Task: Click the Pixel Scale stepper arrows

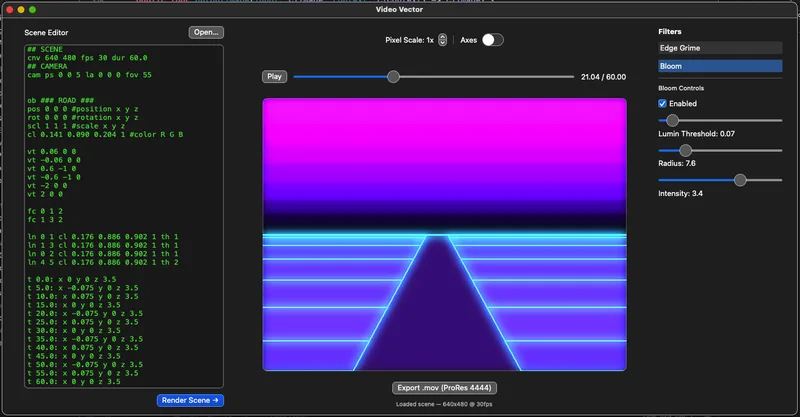Action: click(442, 40)
